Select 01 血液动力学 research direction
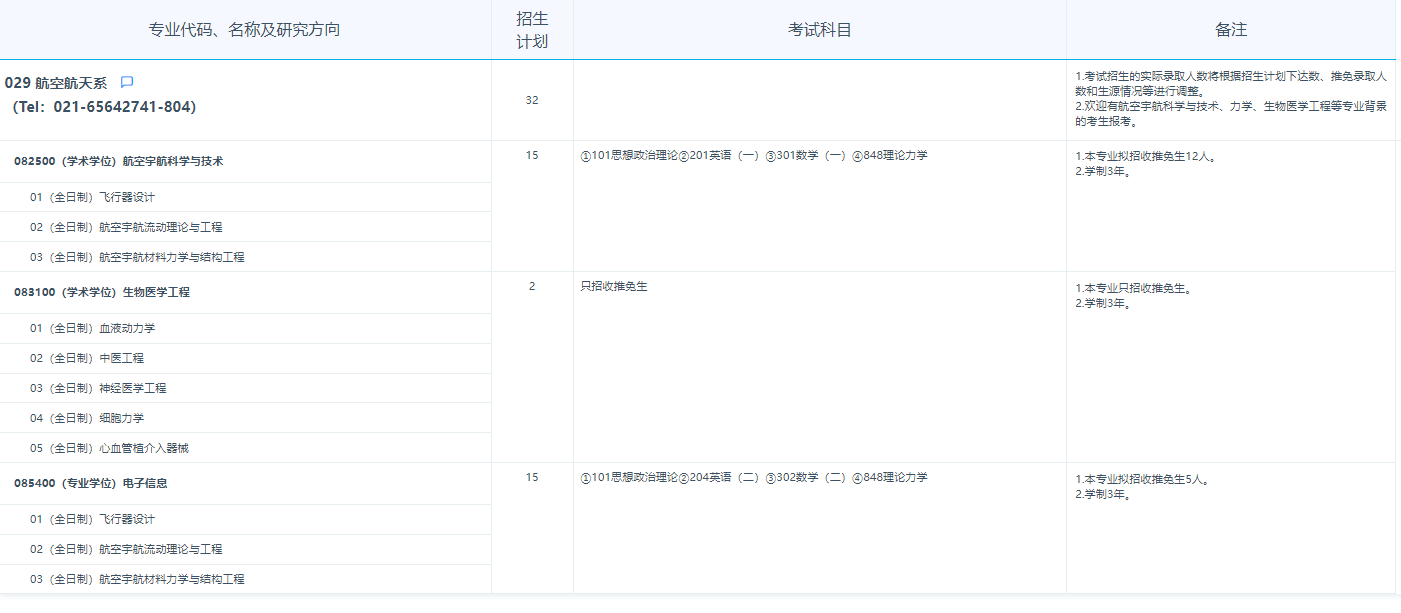The image size is (1401, 613). (92, 328)
